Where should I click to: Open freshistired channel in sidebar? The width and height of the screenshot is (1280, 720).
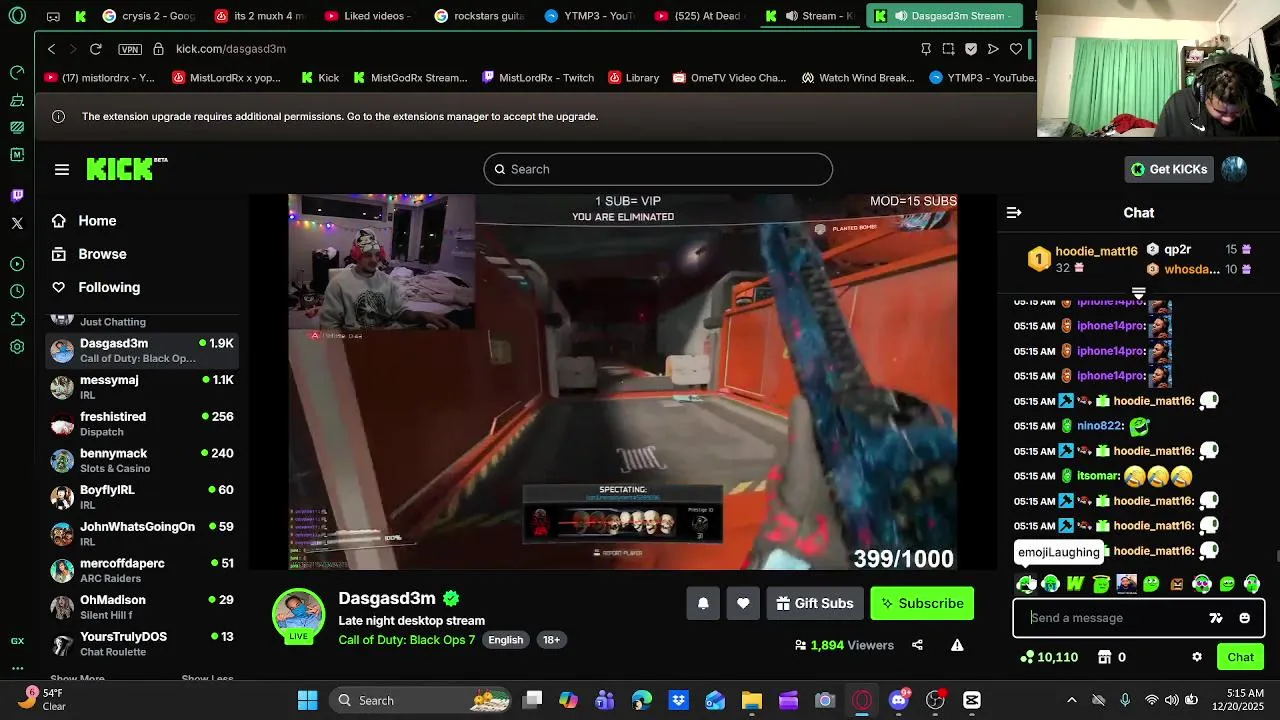point(142,424)
